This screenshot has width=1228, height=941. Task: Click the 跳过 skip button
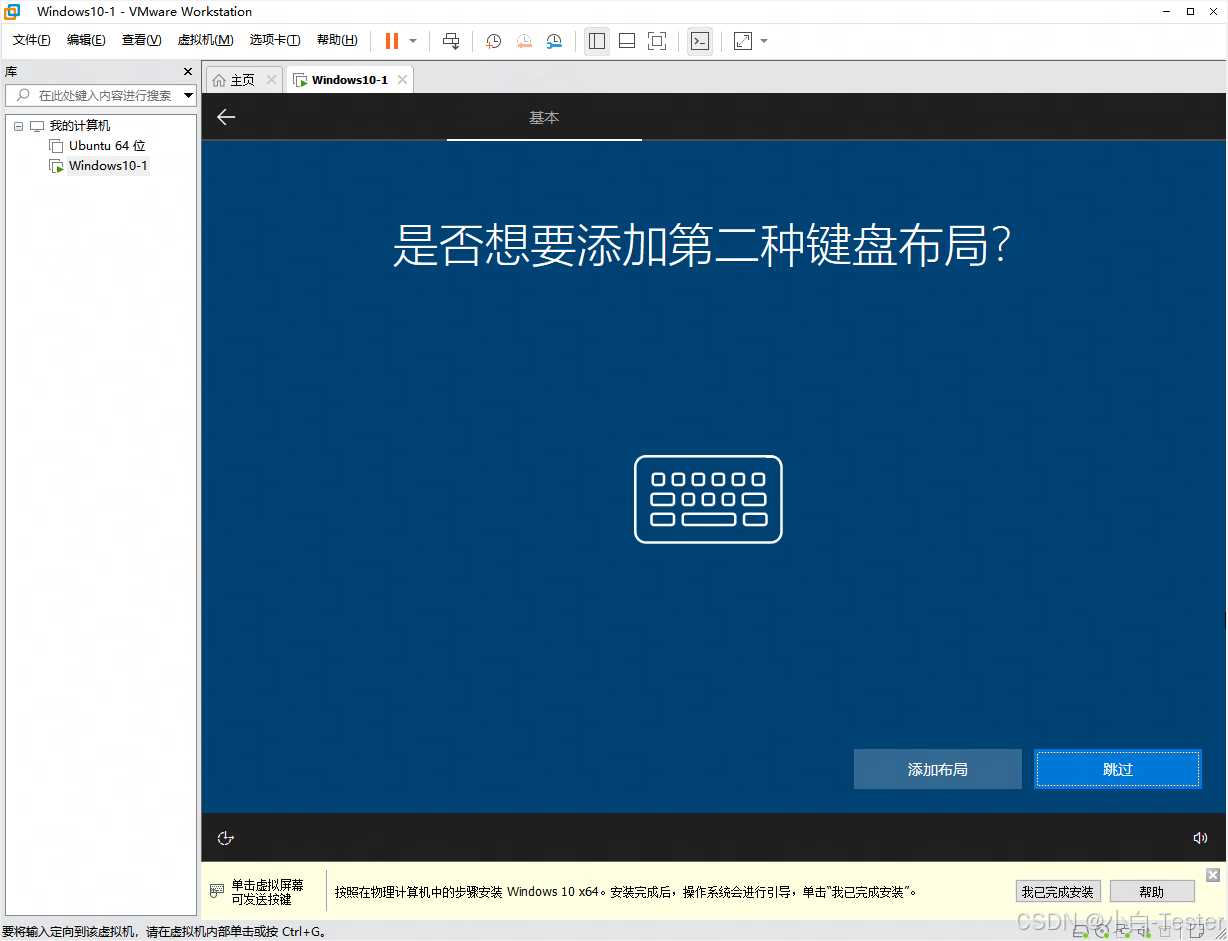[x=1118, y=769]
